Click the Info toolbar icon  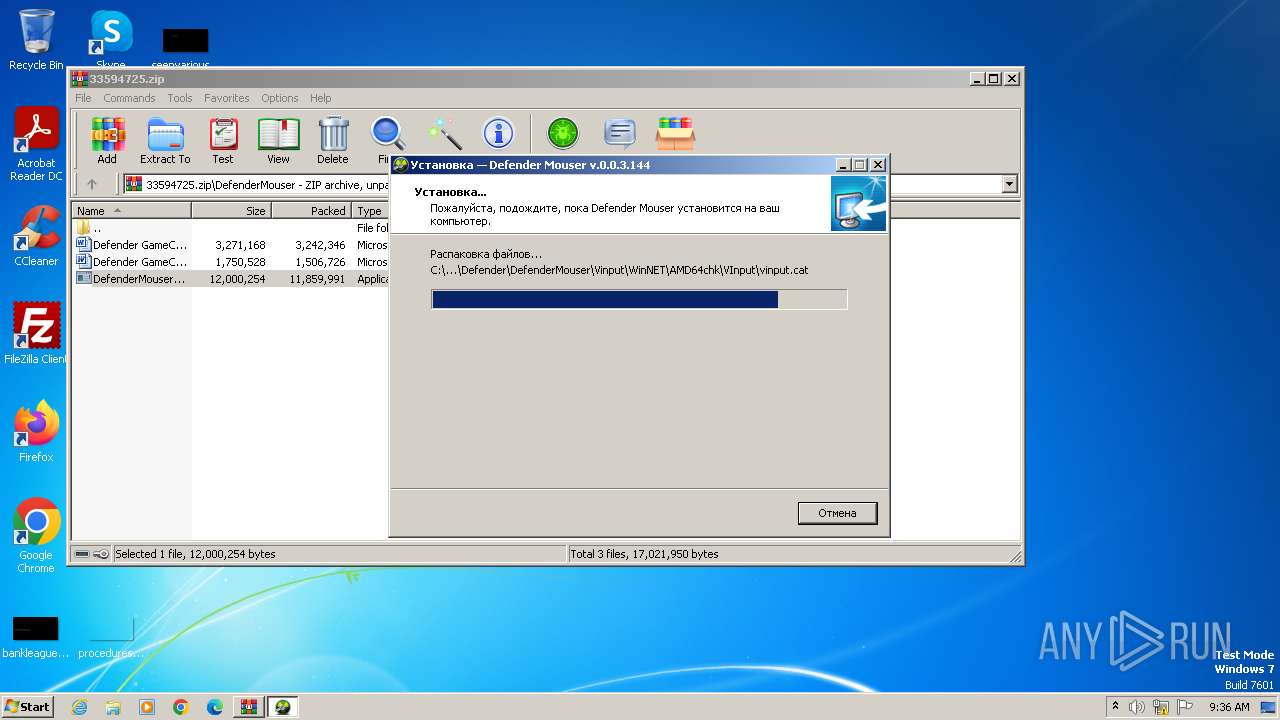(498, 133)
